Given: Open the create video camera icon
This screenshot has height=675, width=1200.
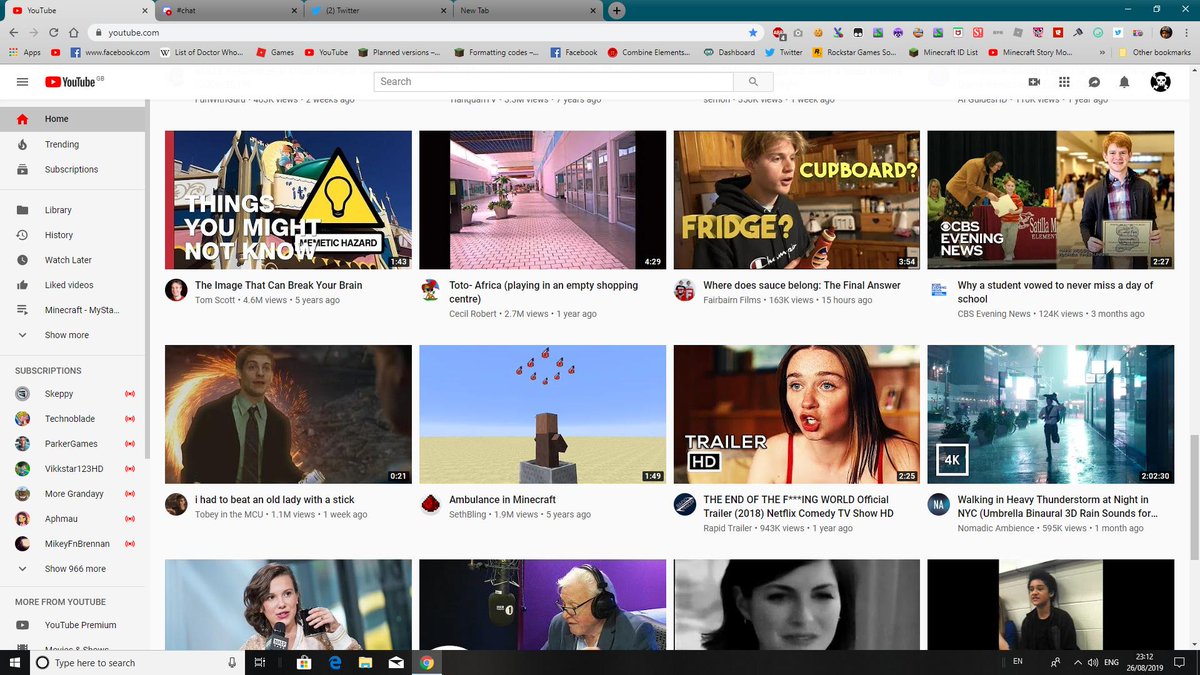Looking at the screenshot, I should [1034, 82].
